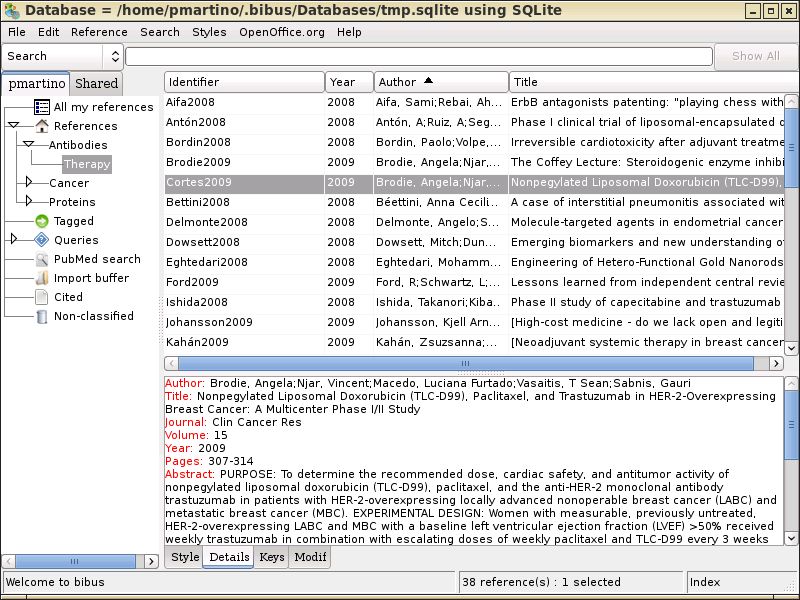Click the Import buffer icon
The width and height of the screenshot is (800, 600).
tap(42, 278)
